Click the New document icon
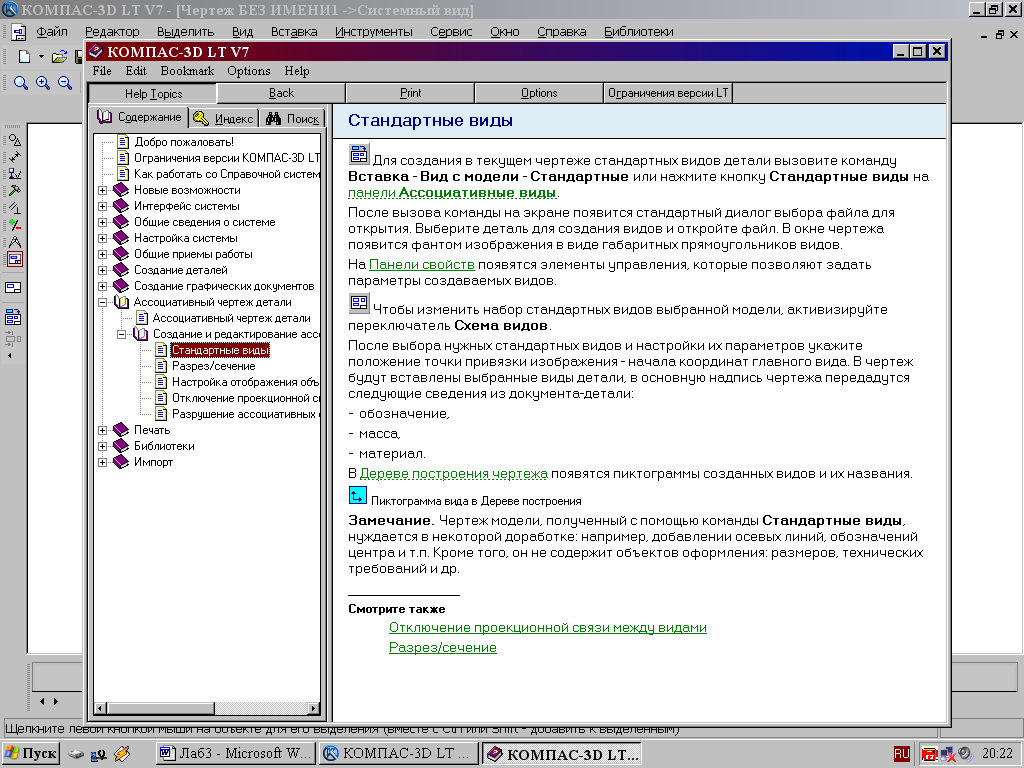The width and height of the screenshot is (1024, 768). [x=24, y=57]
